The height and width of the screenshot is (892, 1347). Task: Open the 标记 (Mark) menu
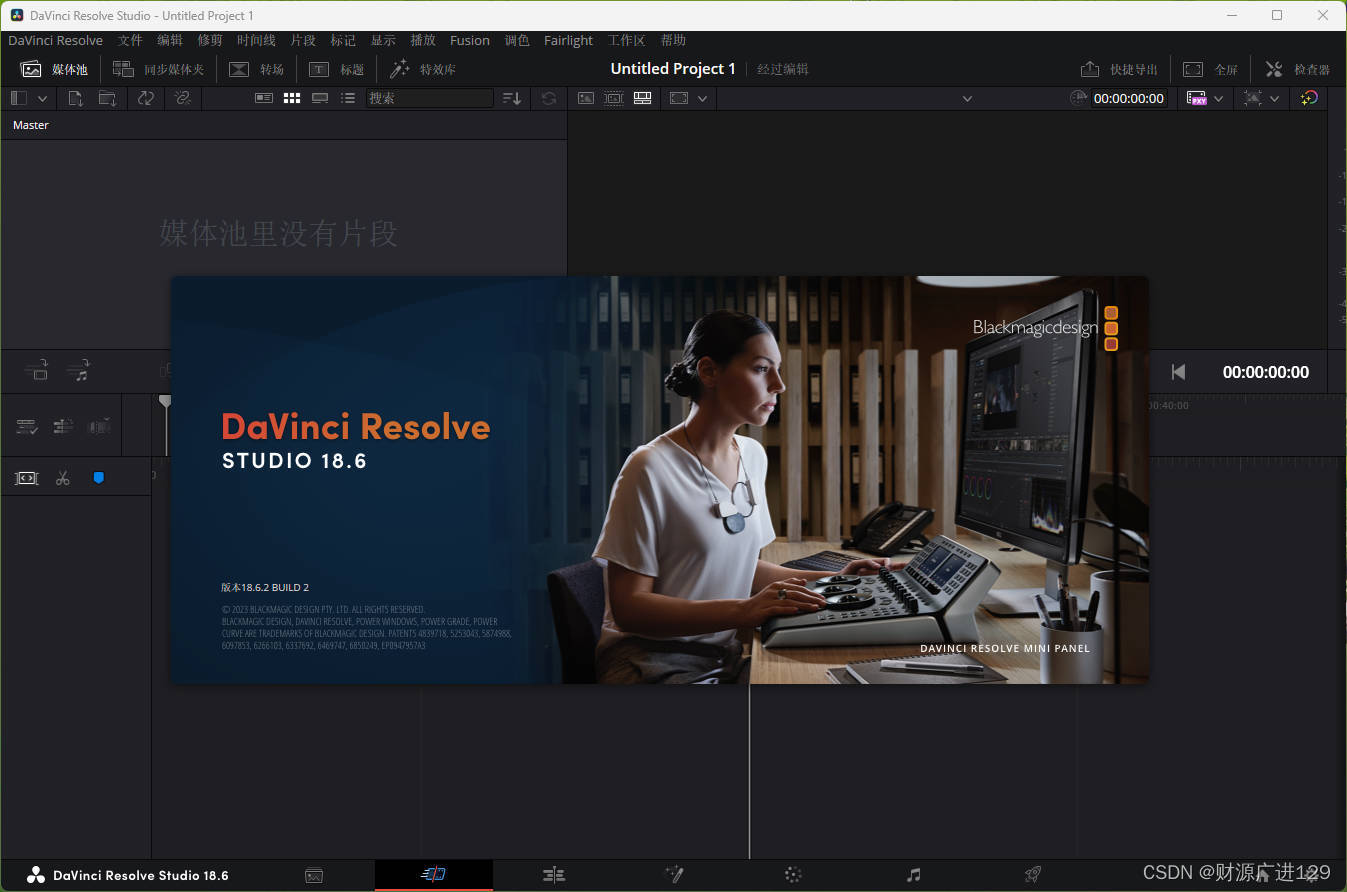(x=343, y=40)
